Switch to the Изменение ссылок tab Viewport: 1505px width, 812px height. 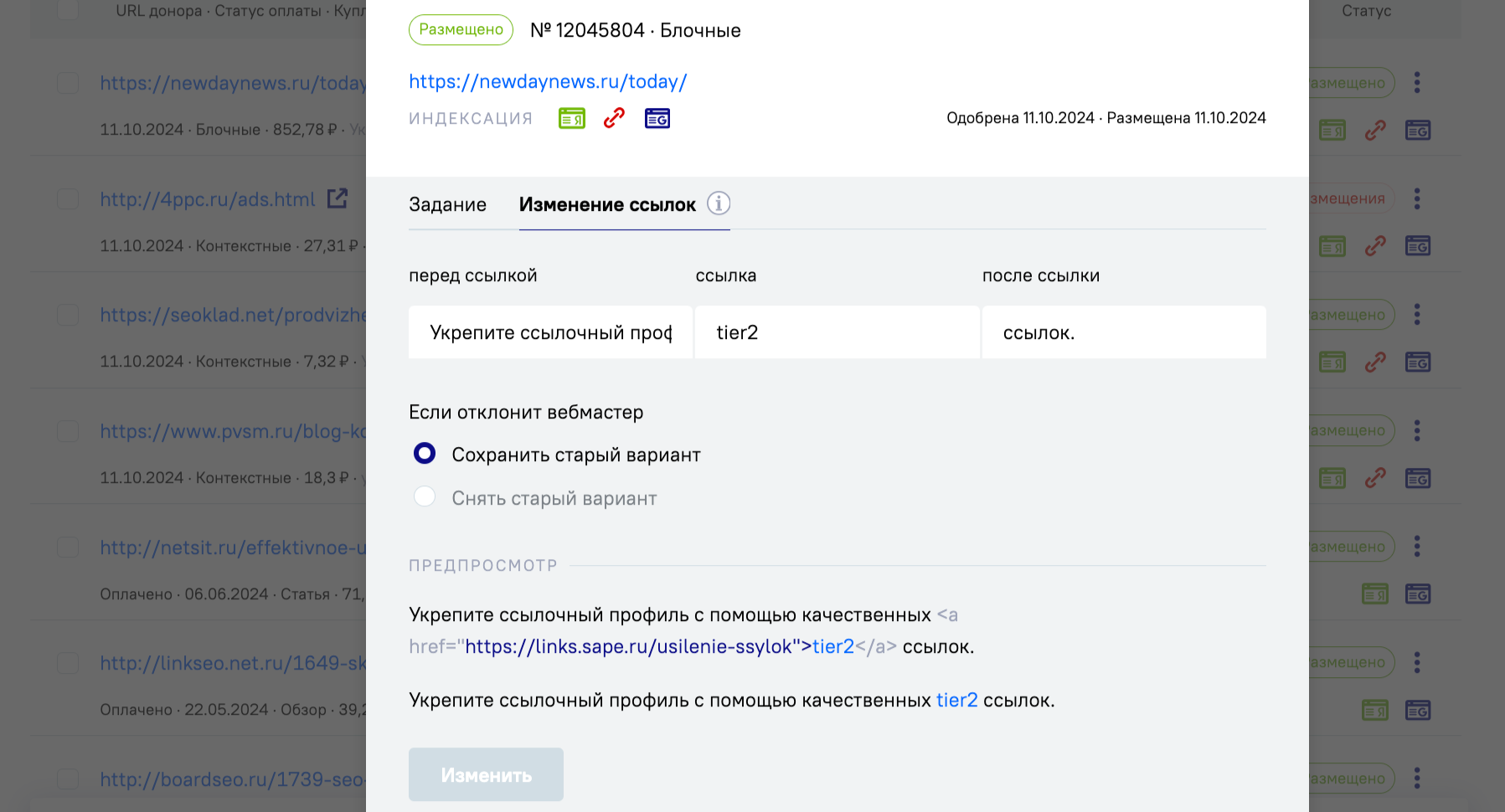pos(607,205)
